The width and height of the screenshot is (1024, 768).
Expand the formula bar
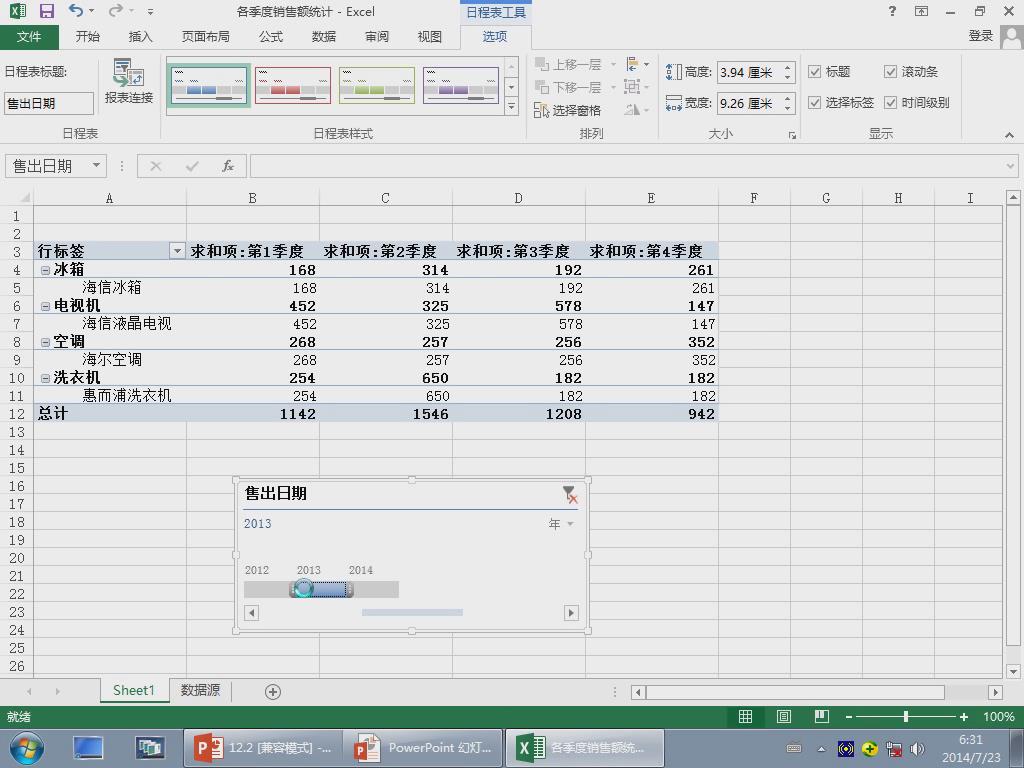1010,166
